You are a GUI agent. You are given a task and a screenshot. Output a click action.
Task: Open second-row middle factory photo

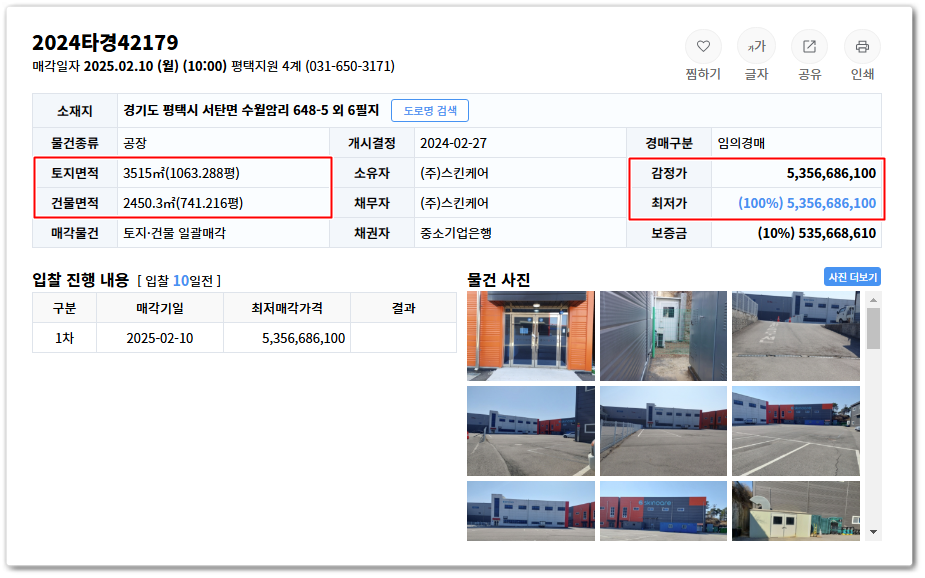click(x=663, y=431)
